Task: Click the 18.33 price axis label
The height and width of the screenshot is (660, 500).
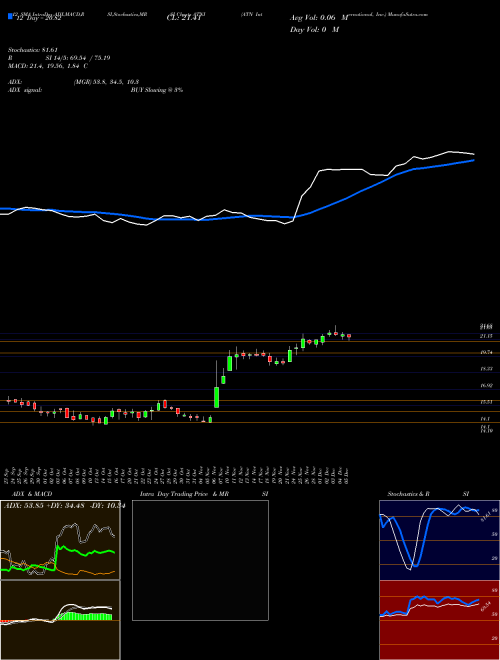Action: coord(487,369)
